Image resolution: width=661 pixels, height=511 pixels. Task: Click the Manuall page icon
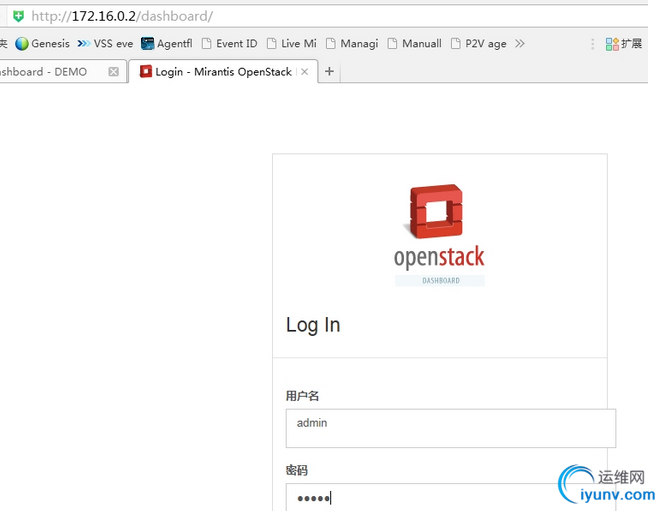[392, 43]
